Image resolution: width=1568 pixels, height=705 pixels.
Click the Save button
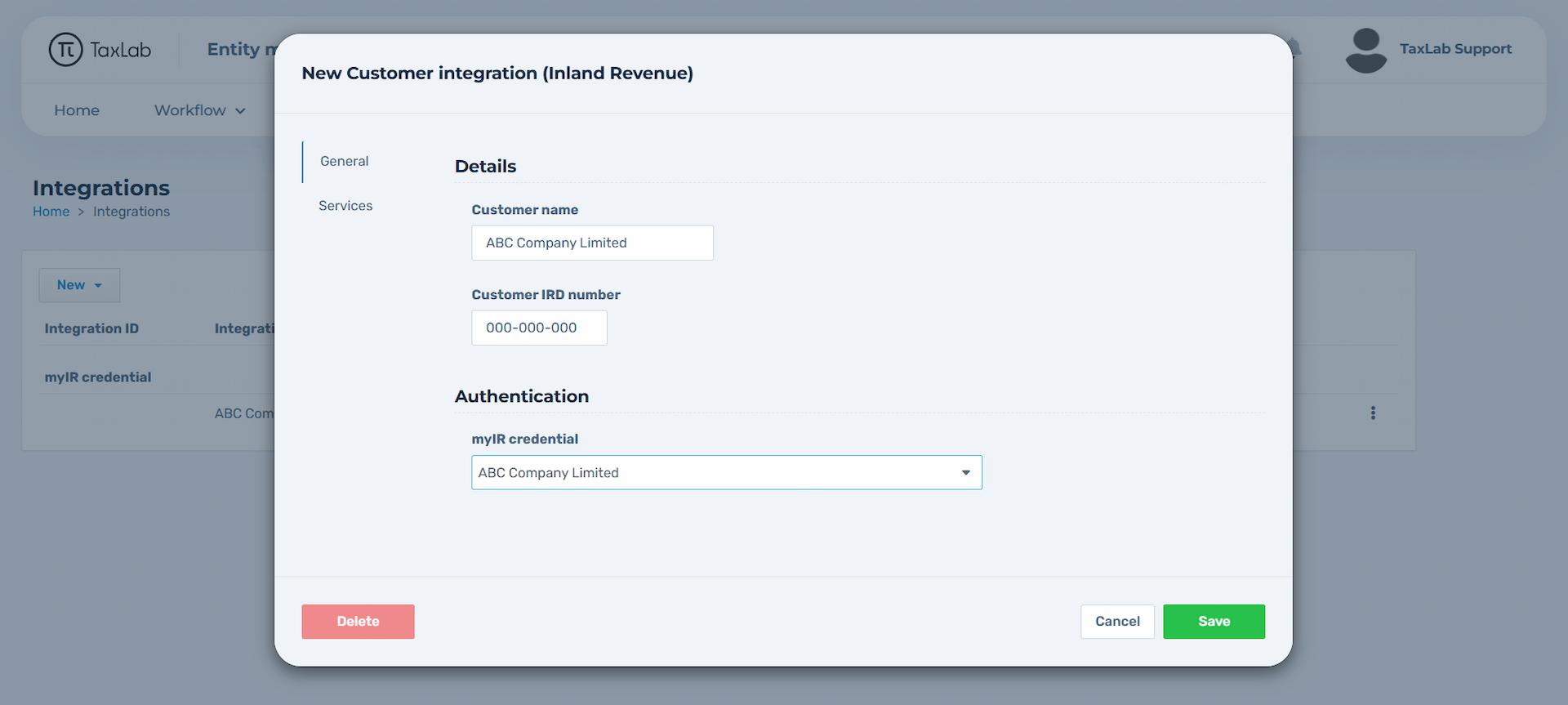point(1214,622)
